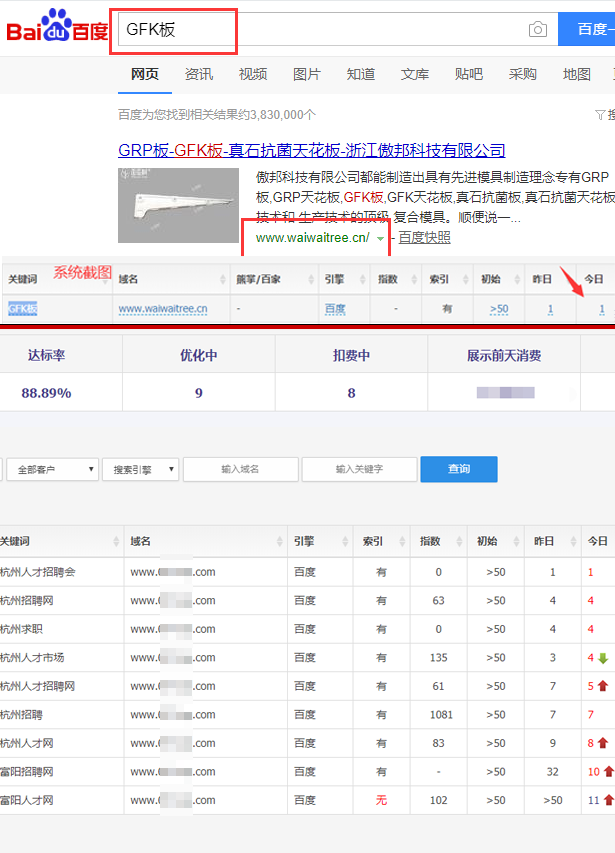This screenshot has height=853, width=615.
Task: Select the 富阳招聘网 keyword cell
Action: (27, 772)
